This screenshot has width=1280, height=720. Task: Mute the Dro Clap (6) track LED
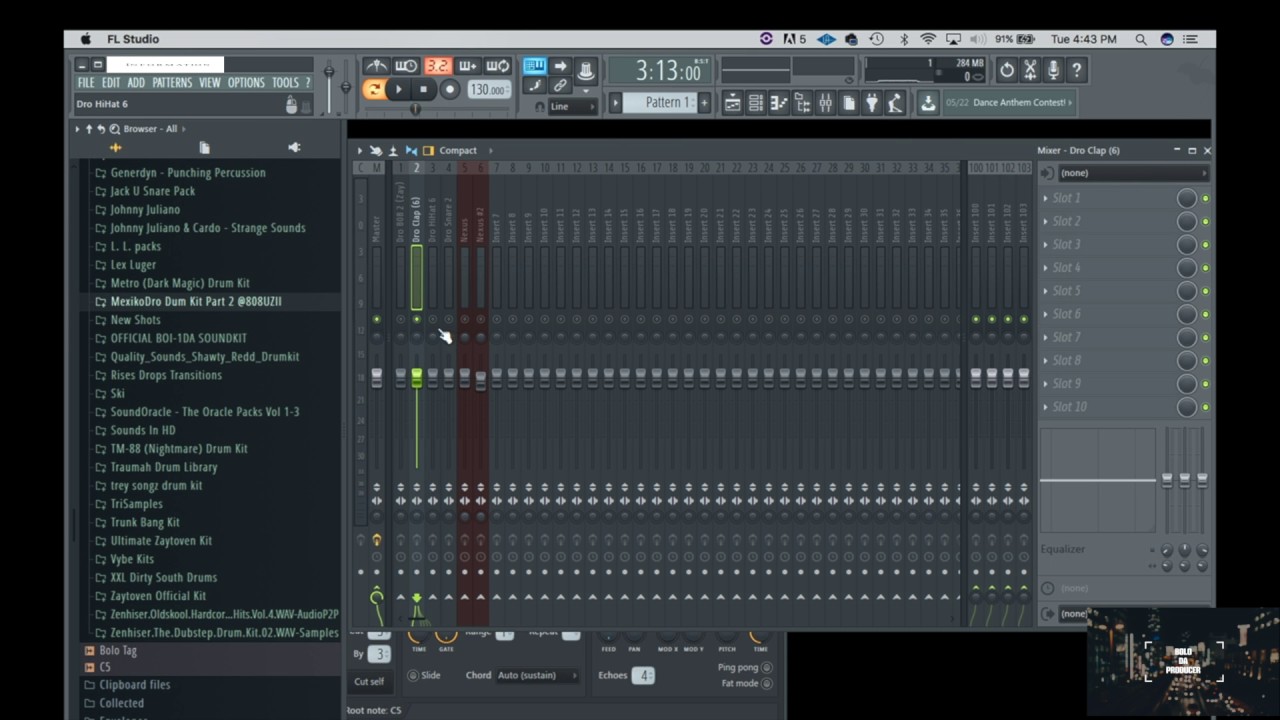pos(417,319)
